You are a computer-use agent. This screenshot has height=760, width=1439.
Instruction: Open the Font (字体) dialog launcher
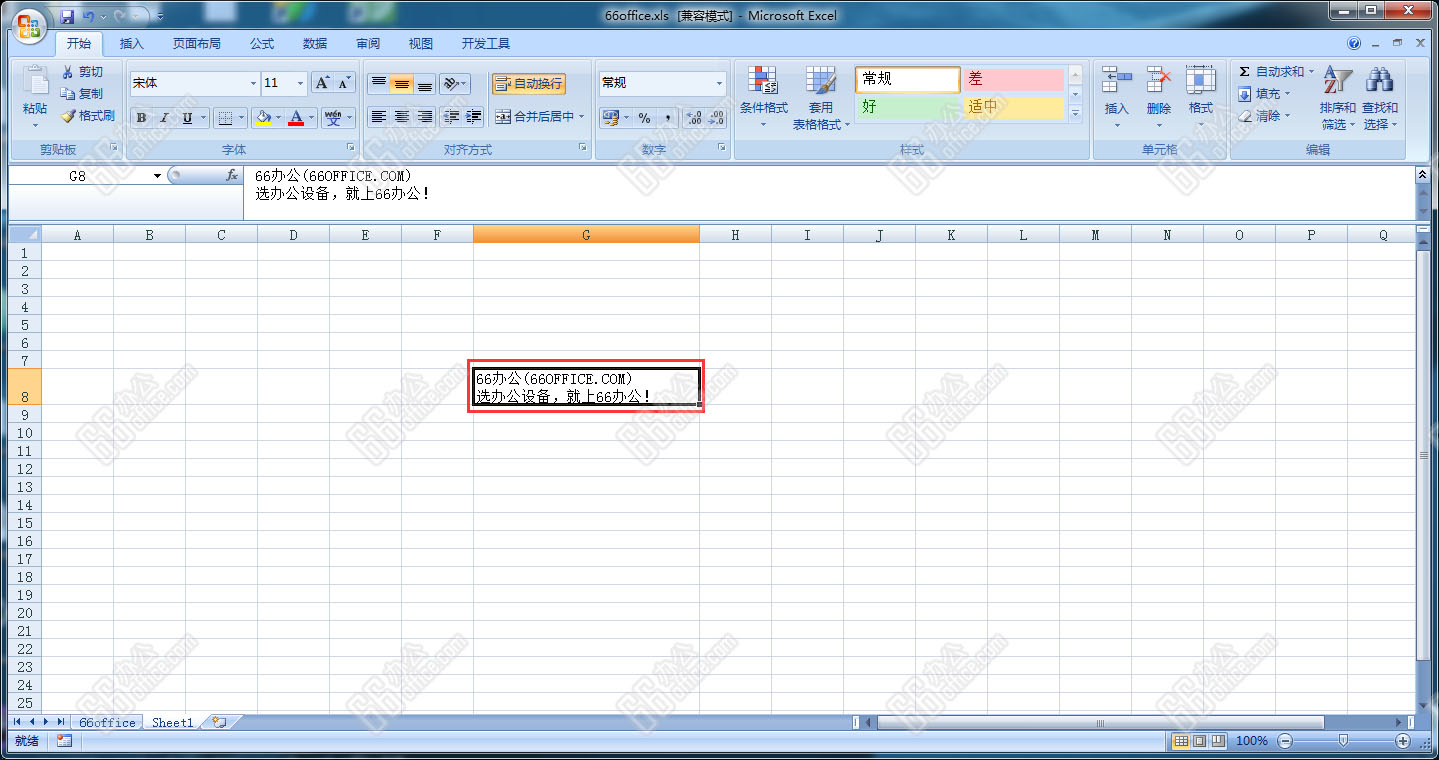(351, 148)
